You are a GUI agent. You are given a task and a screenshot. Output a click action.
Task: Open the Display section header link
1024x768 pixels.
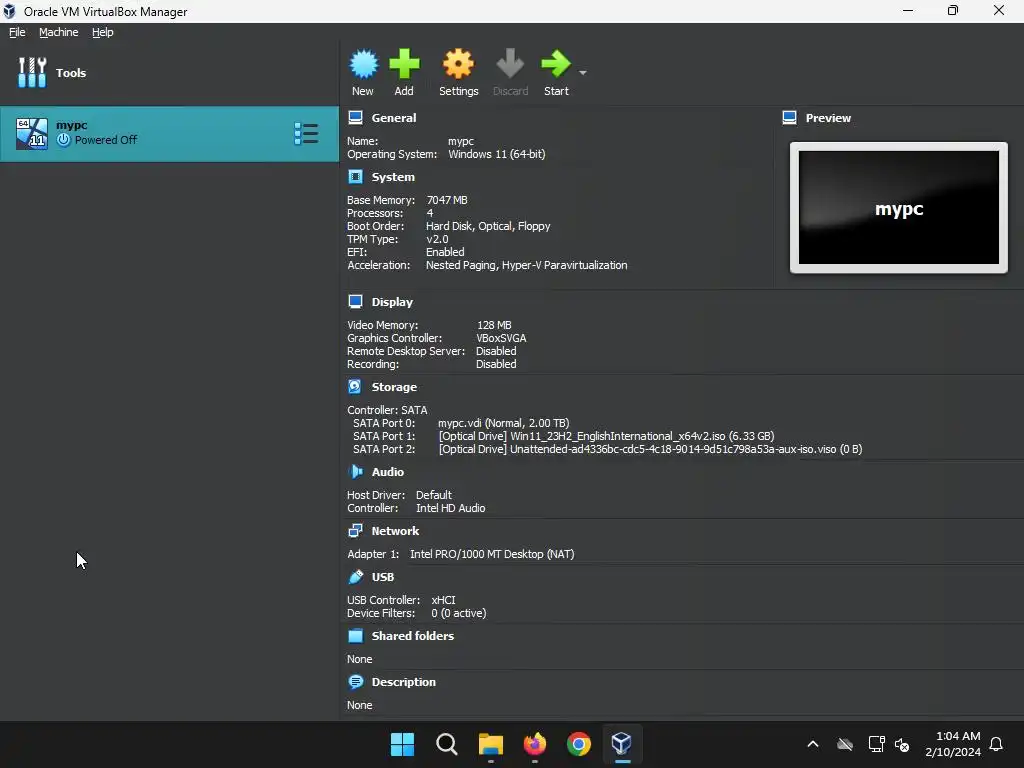pos(392,302)
